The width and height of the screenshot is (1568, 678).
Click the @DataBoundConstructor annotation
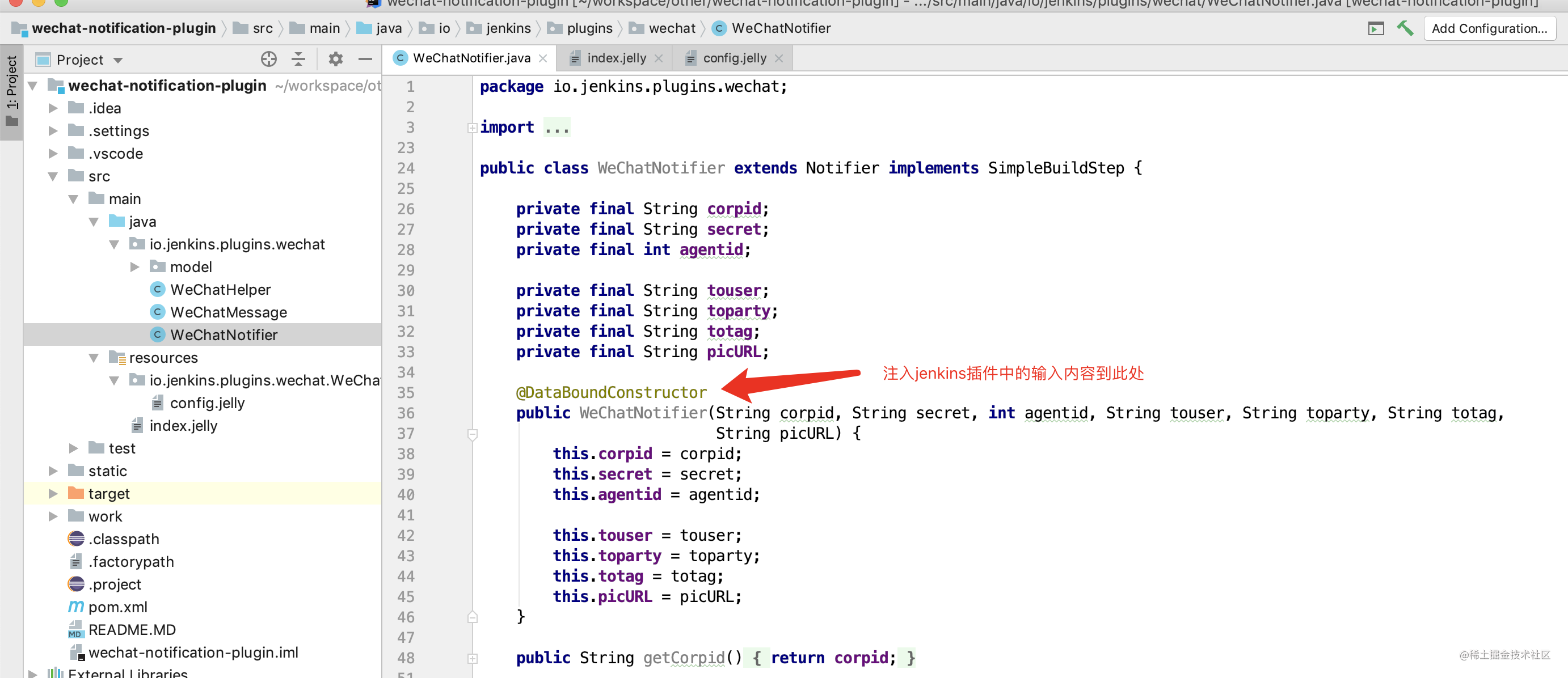click(x=611, y=393)
